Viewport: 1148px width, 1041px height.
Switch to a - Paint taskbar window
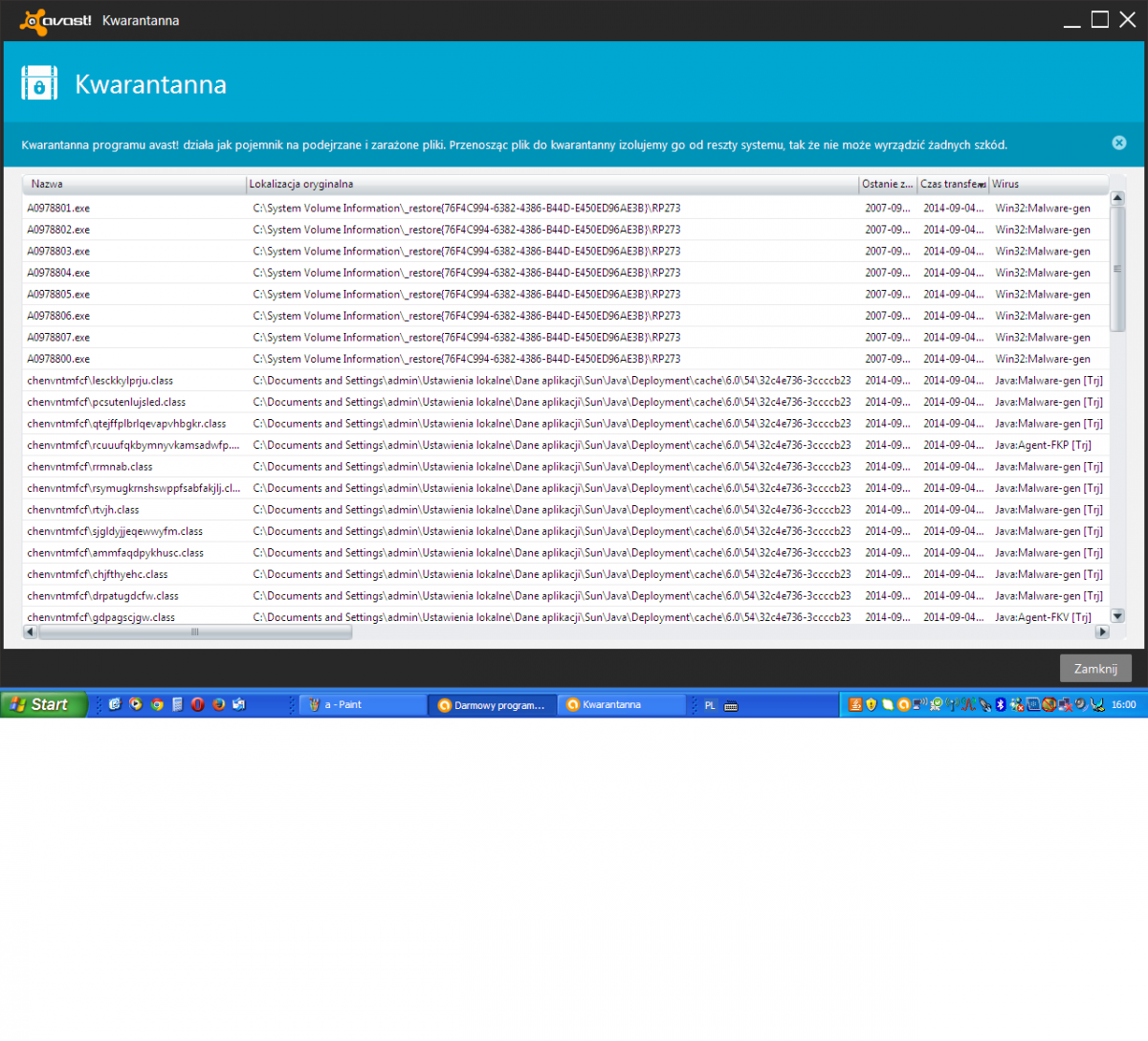[x=364, y=705]
